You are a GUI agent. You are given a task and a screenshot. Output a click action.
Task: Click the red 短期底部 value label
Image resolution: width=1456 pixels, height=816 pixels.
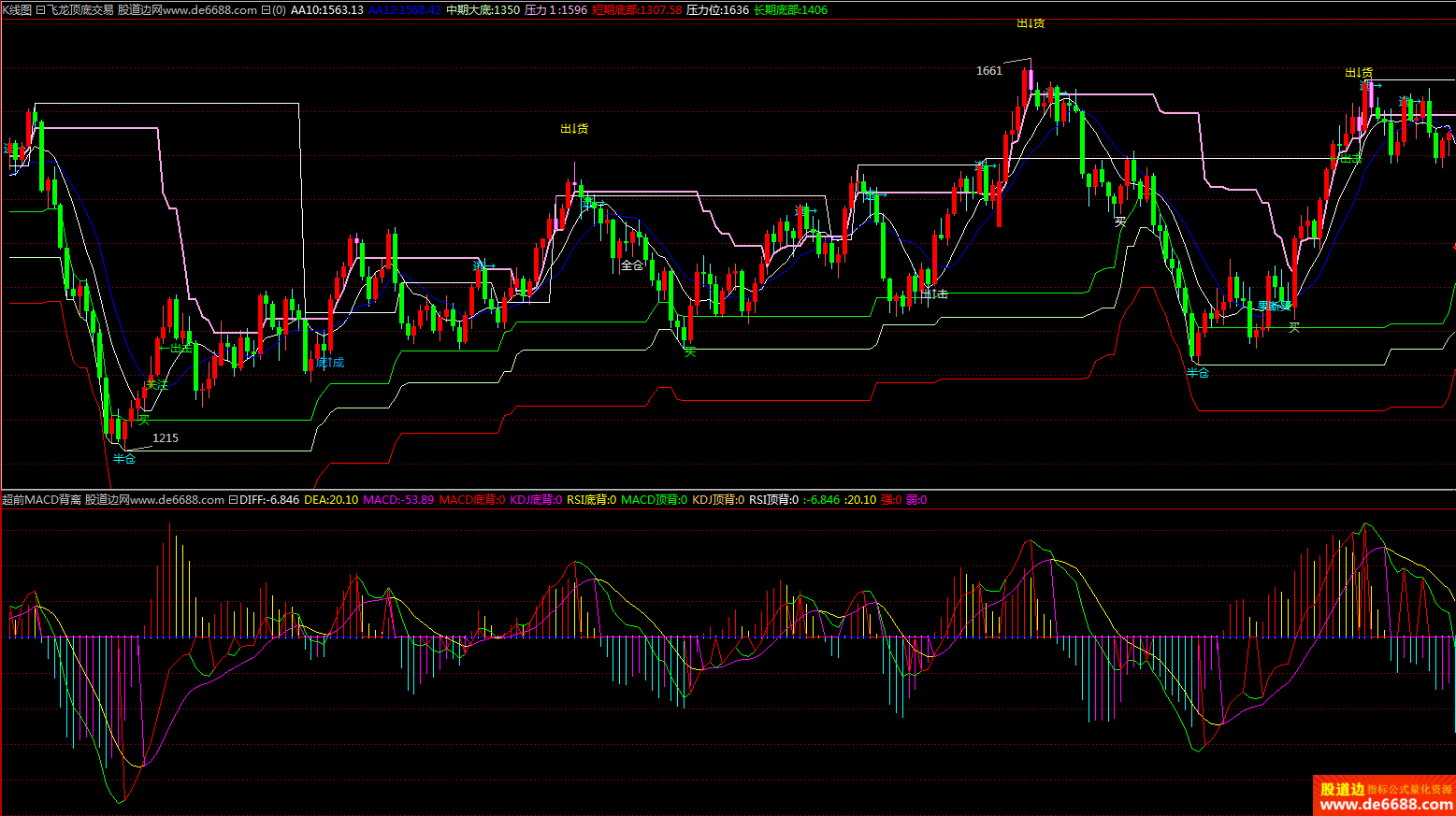[x=636, y=10]
